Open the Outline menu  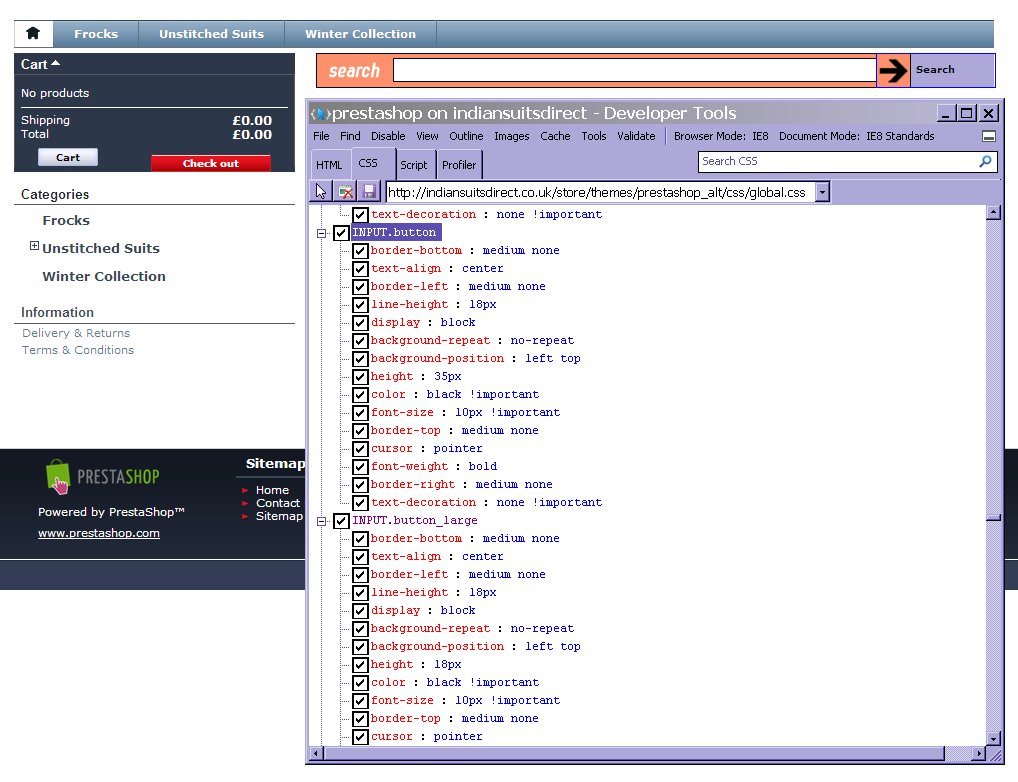[466, 136]
